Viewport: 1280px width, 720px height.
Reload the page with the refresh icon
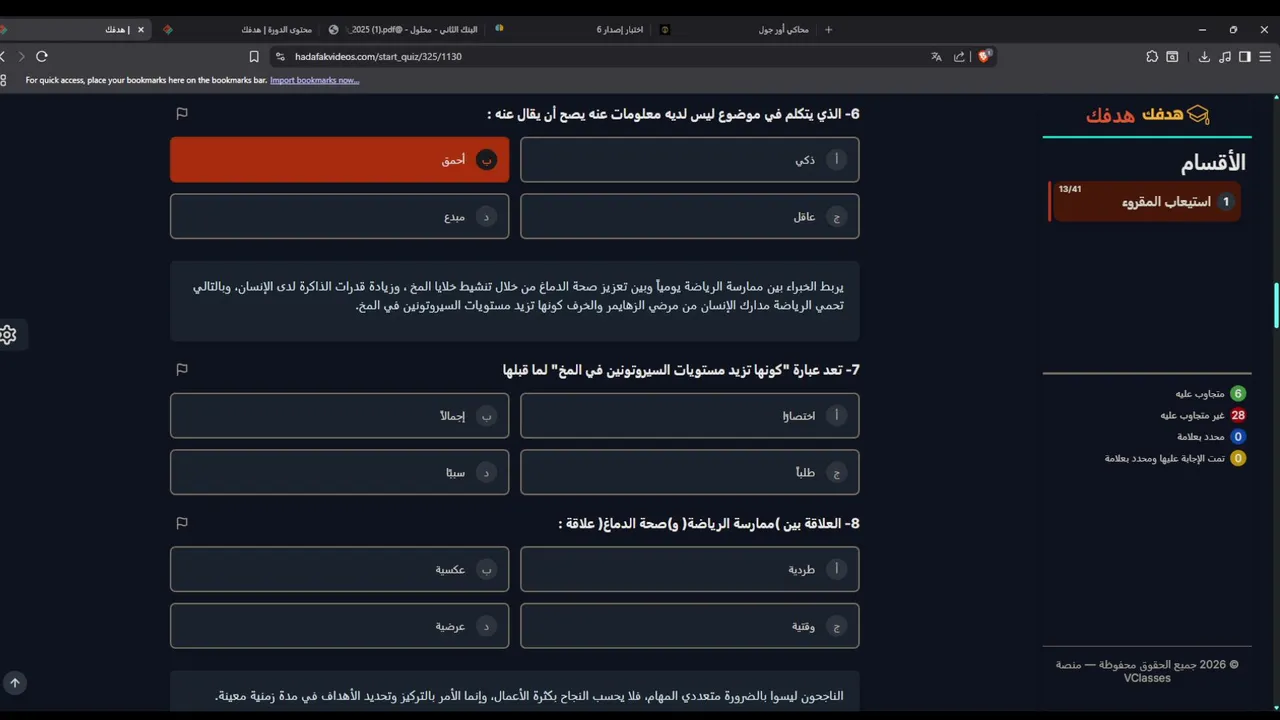pos(42,57)
